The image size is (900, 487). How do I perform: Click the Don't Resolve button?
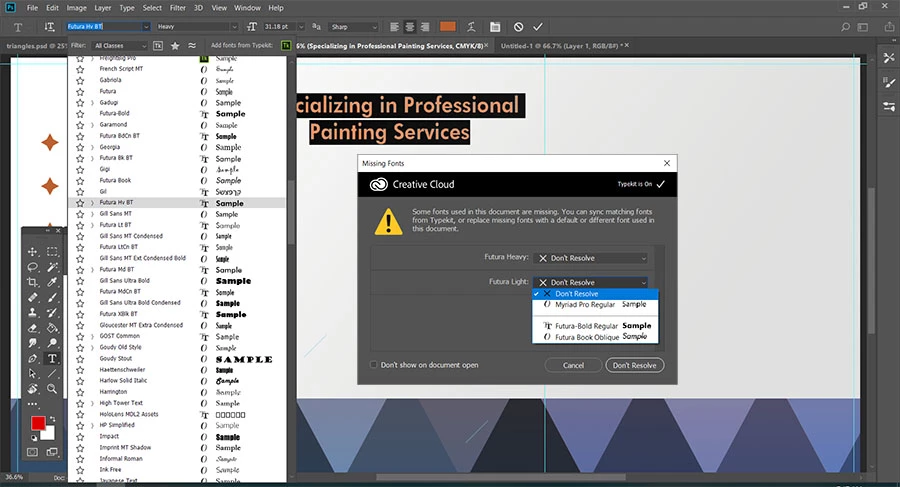click(634, 365)
